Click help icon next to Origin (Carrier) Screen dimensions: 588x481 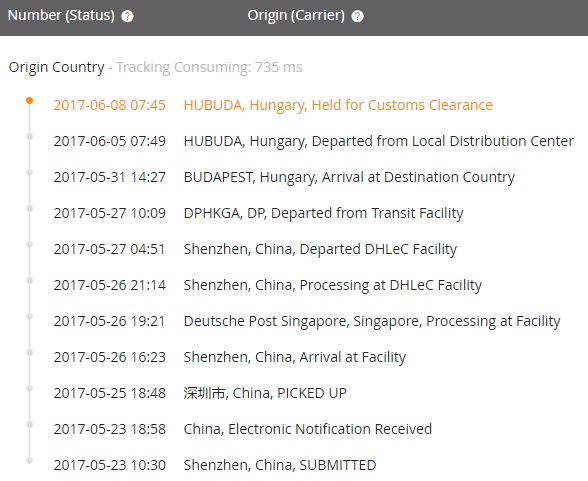tap(357, 16)
